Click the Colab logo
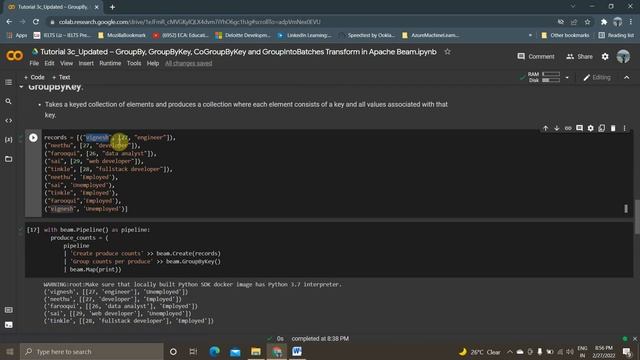Screen dimensions: 640x360 [15, 55]
